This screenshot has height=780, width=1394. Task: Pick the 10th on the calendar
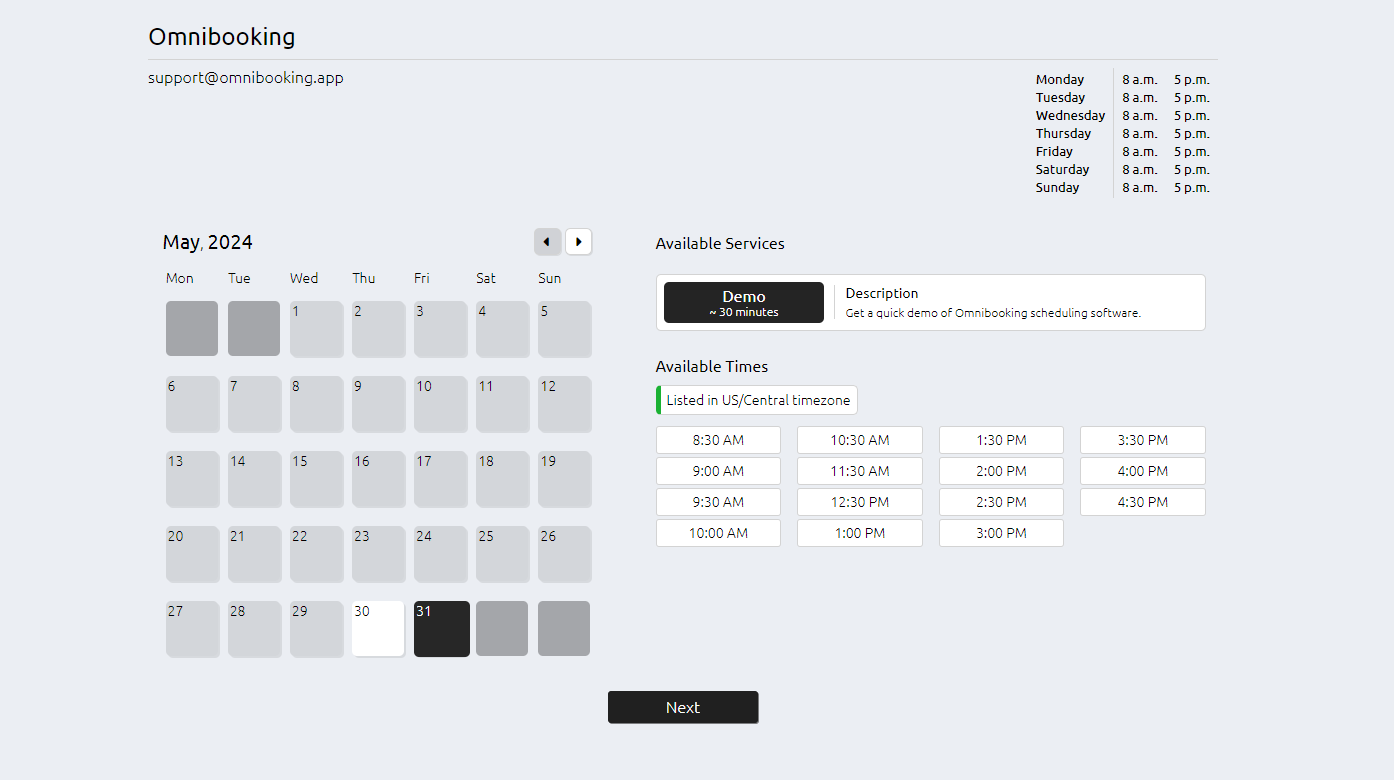440,404
